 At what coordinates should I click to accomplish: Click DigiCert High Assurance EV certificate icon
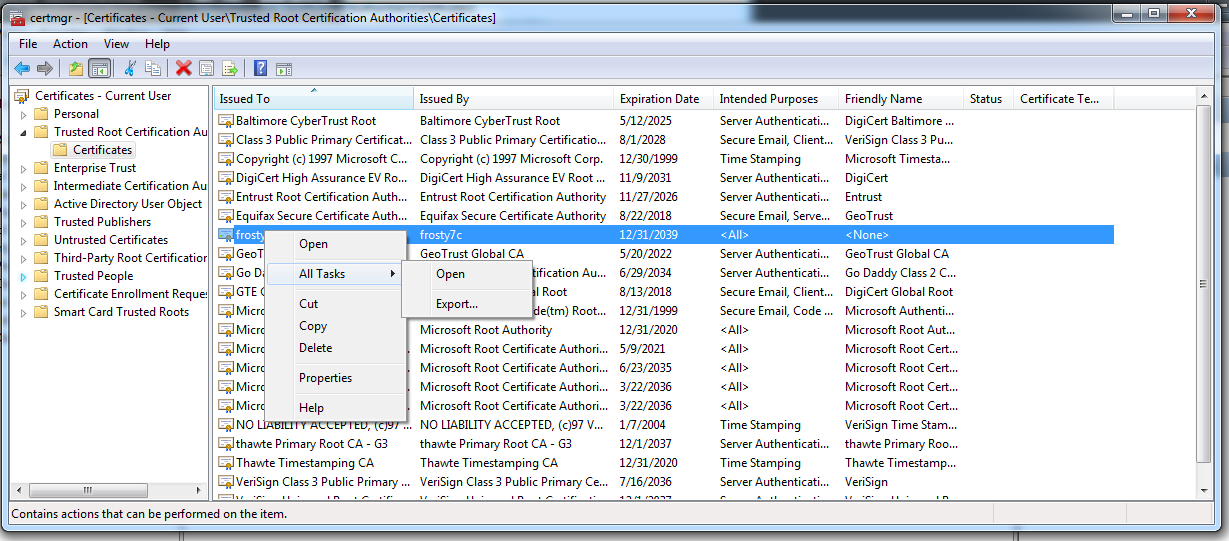(x=226, y=178)
